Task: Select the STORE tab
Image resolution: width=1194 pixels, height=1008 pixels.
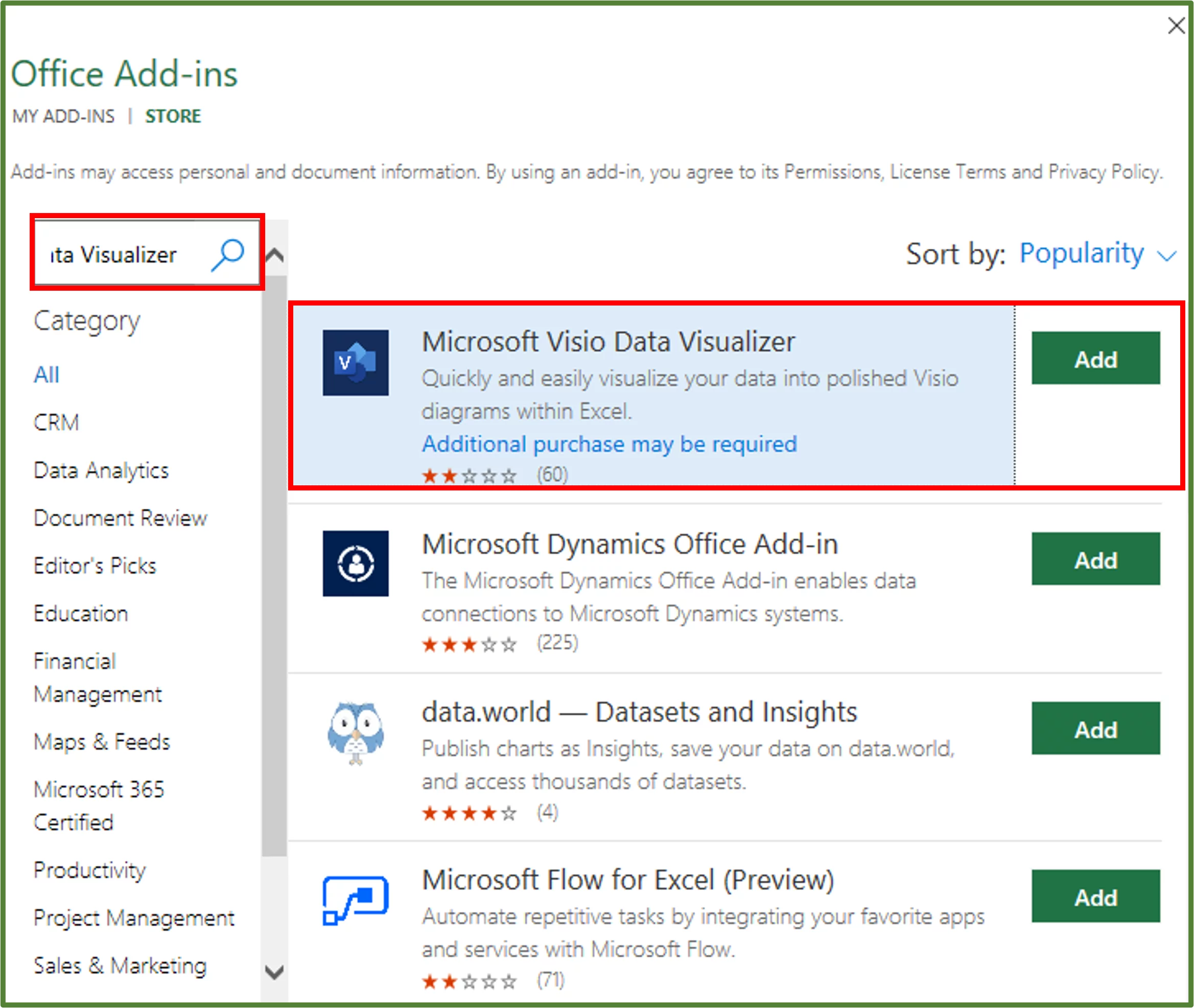Action: tap(173, 116)
